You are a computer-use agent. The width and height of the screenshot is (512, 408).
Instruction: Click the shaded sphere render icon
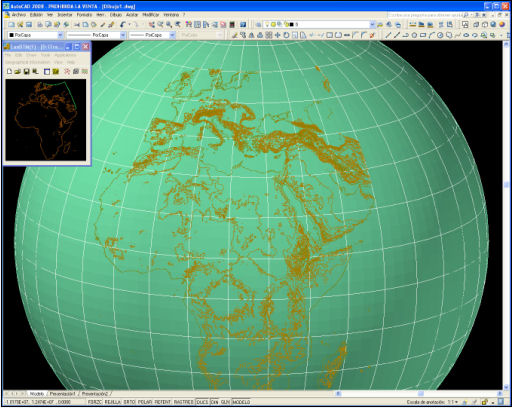[x=502, y=25]
